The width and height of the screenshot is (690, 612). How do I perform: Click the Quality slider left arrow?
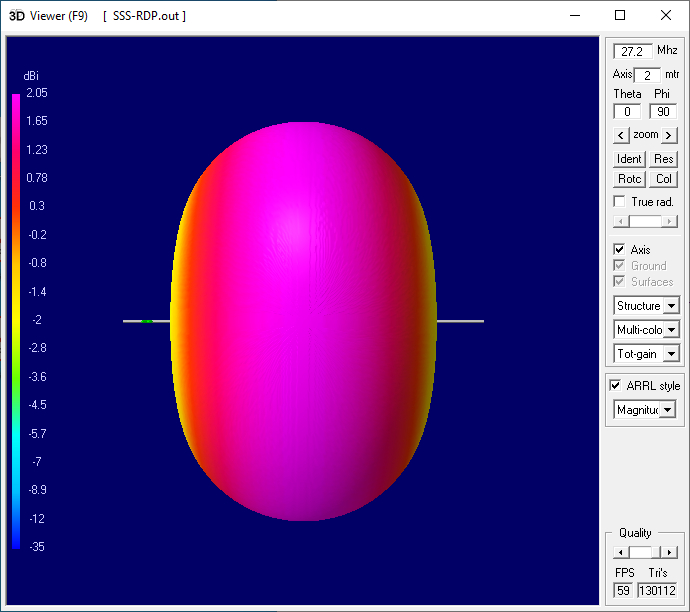(x=621, y=553)
